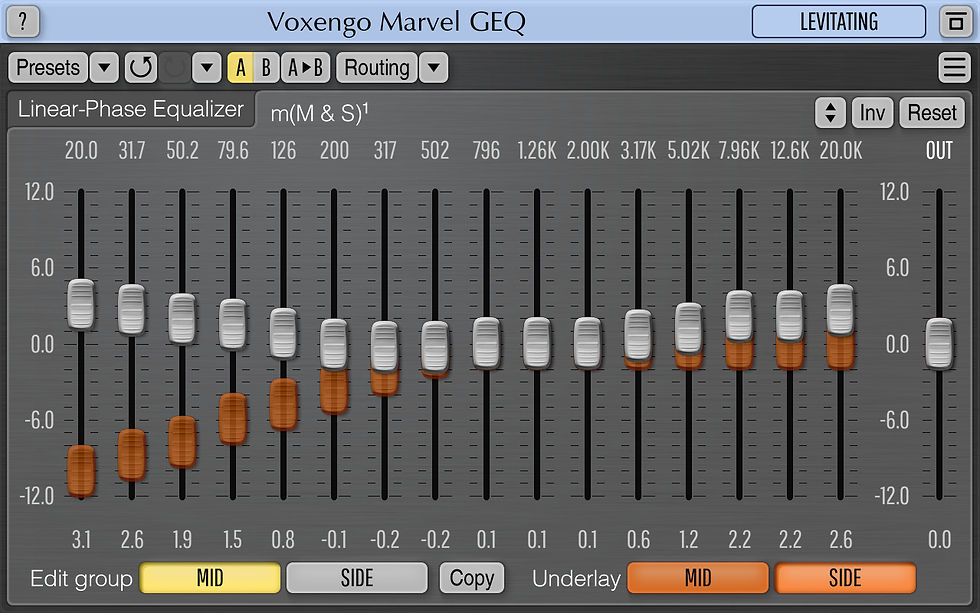This screenshot has height=613, width=980.
Task: Click the 5.02K band slider handle
Action: point(689,327)
